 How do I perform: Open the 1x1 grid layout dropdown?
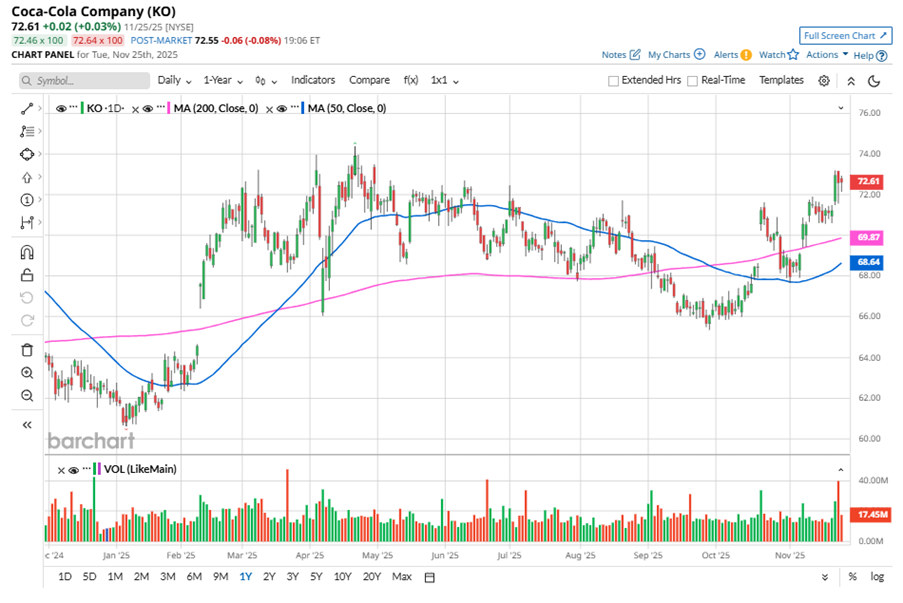(x=445, y=81)
